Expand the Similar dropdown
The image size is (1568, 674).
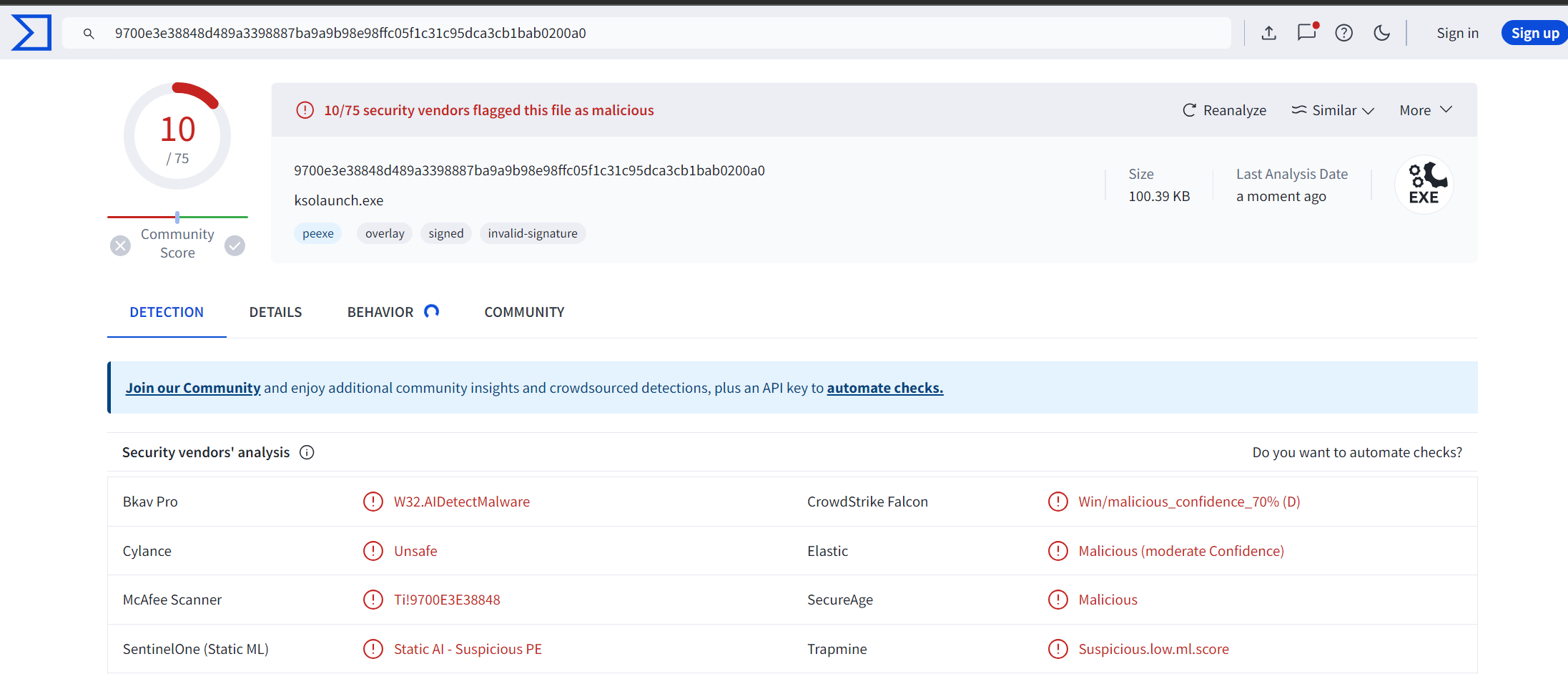coord(1333,110)
